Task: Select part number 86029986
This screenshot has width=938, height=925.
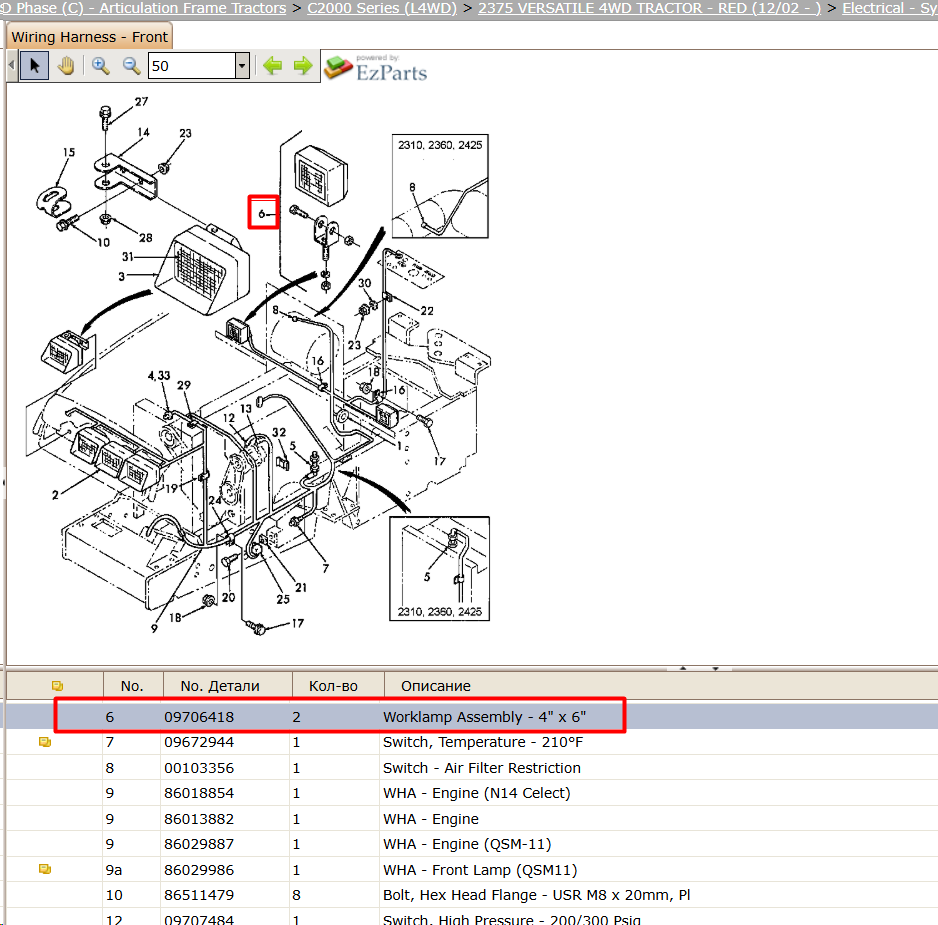Action: coord(199,869)
